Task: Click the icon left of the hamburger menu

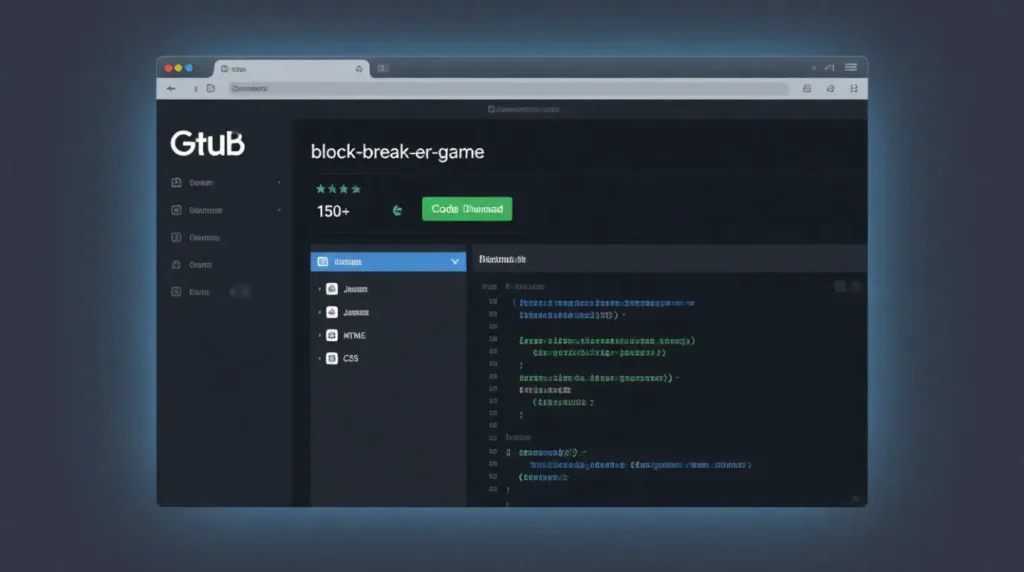Action: click(x=829, y=67)
